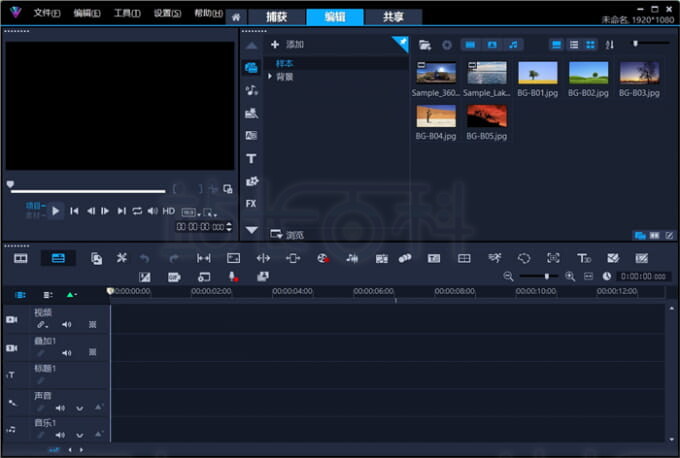Open the Title (T) library panel
Image resolution: width=680 pixels, height=458 pixels.
click(x=251, y=158)
